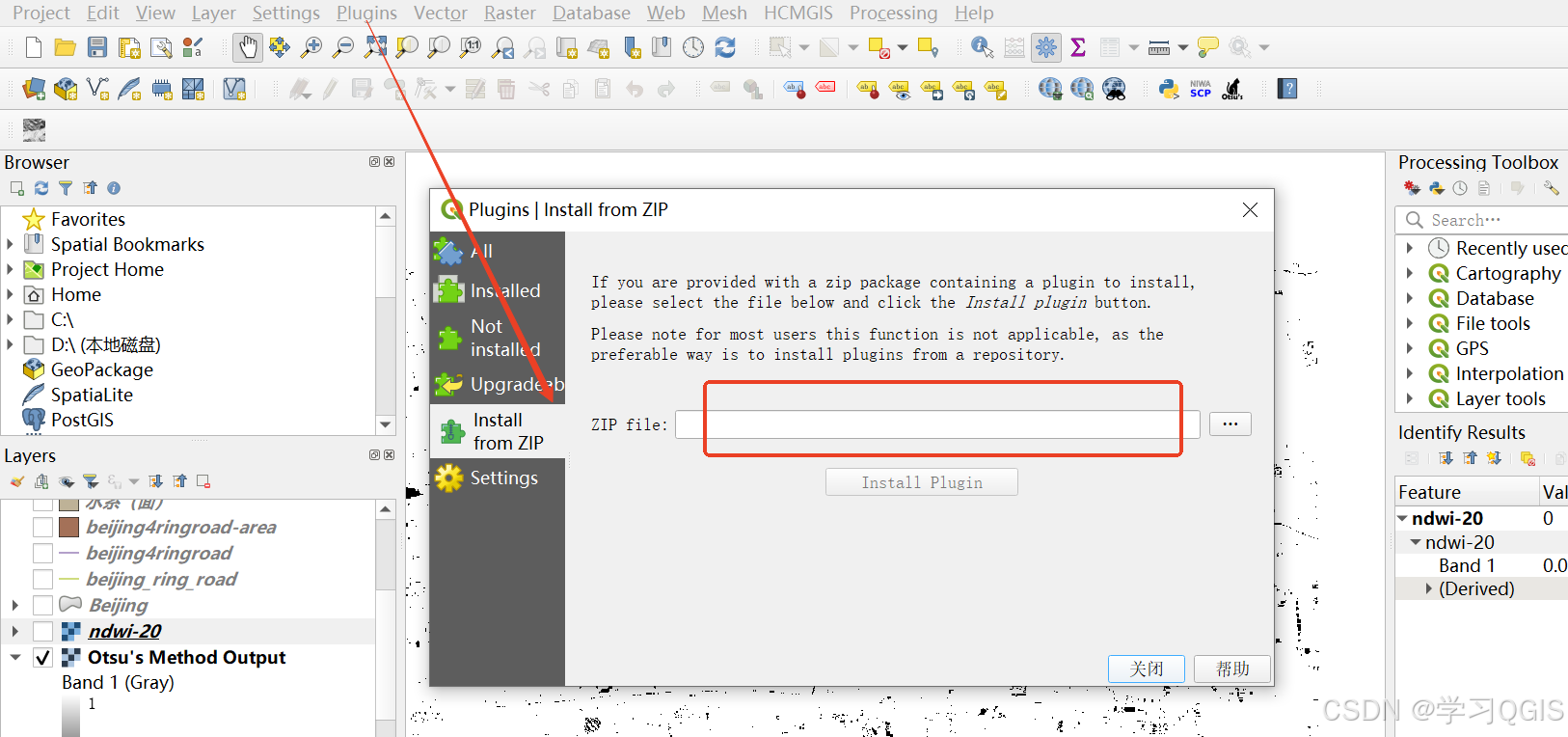Collapse Otsu's Method Output layer
Image resolution: width=1568 pixels, height=737 pixels.
tap(15, 658)
